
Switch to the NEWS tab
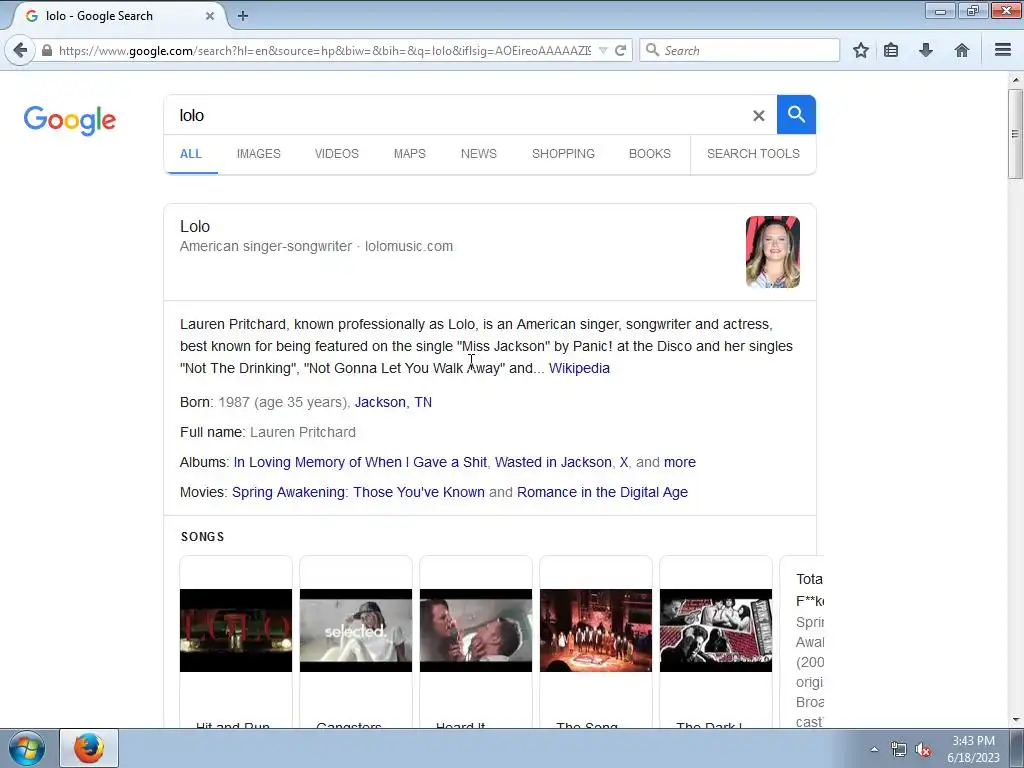(x=479, y=154)
